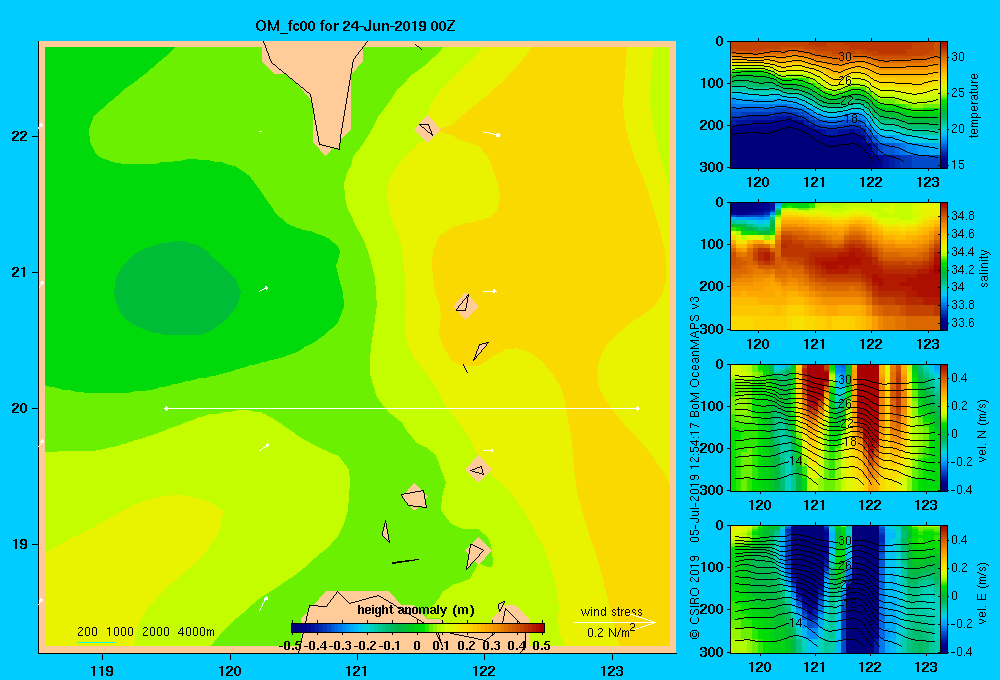
Task: Click the -0.5 tick on height anomaly scale
Action: [x=290, y=646]
